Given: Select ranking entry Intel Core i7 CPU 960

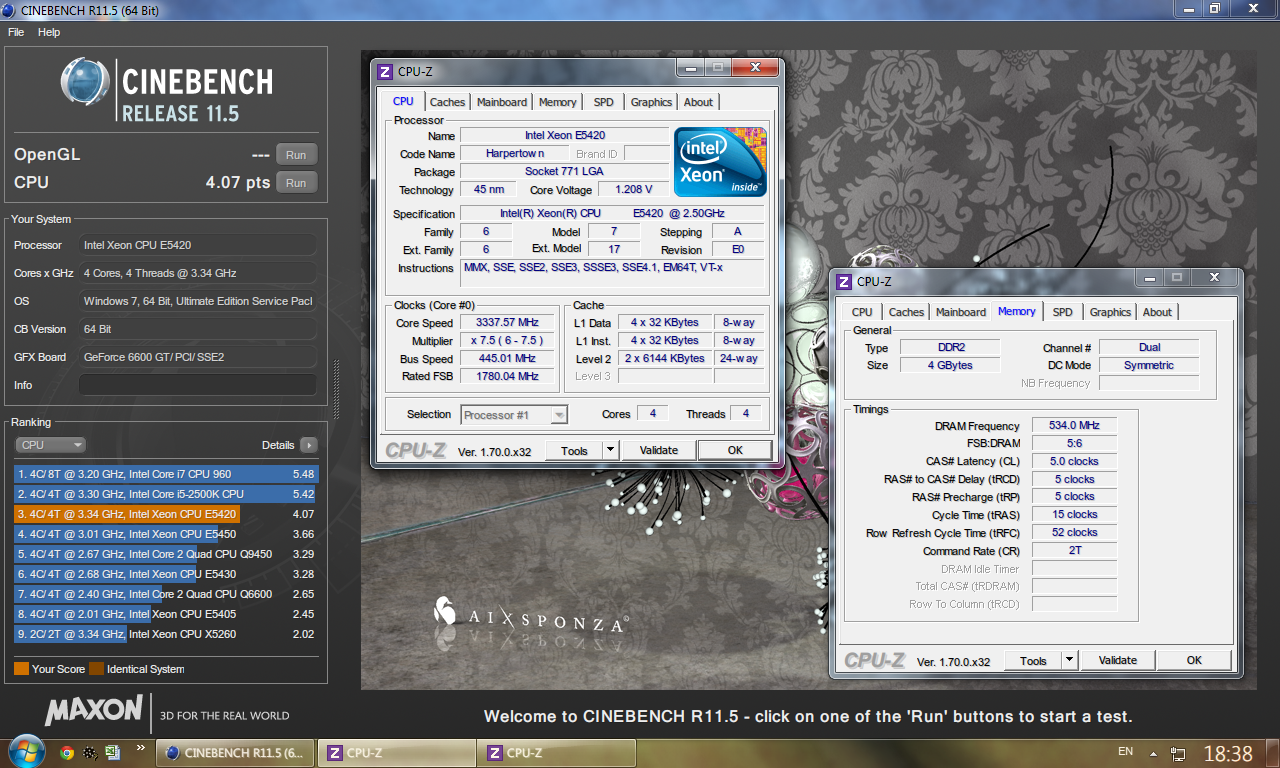Looking at the screenshot, I should (x=165, y=474).
